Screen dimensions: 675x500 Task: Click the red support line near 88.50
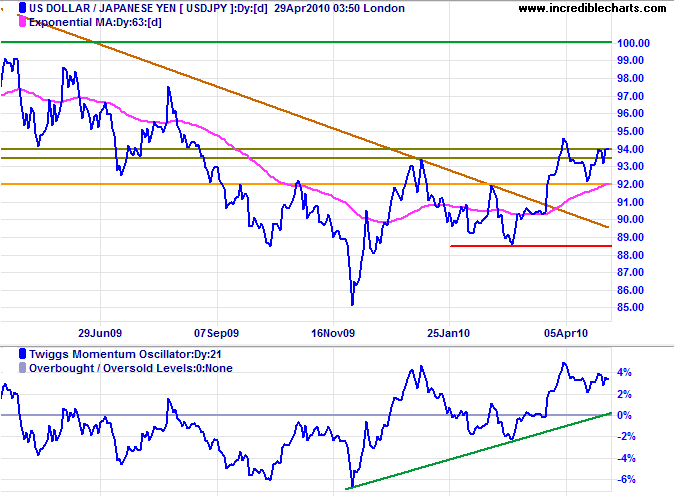(531, 246)
